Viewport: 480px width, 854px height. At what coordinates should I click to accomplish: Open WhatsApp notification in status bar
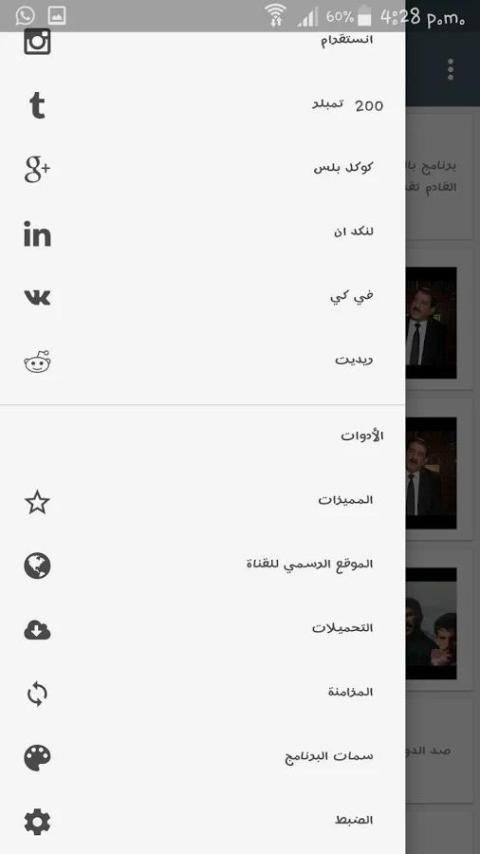(25, 15)
